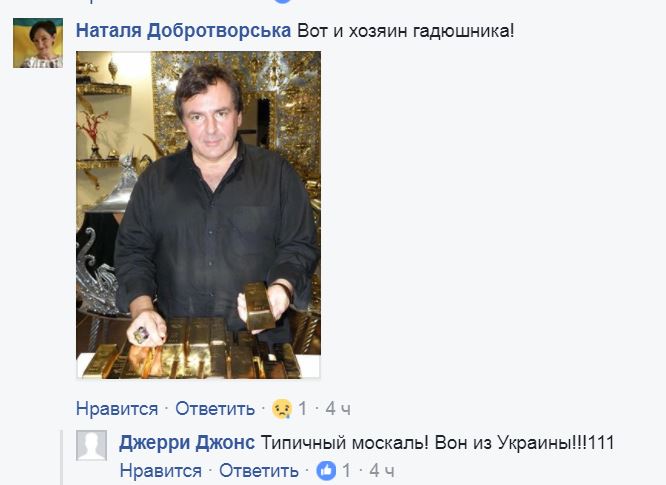Click the crying emoji reaction on the first comment
Image resolution: width=666 pixels, height=485 pixels.
282,409
